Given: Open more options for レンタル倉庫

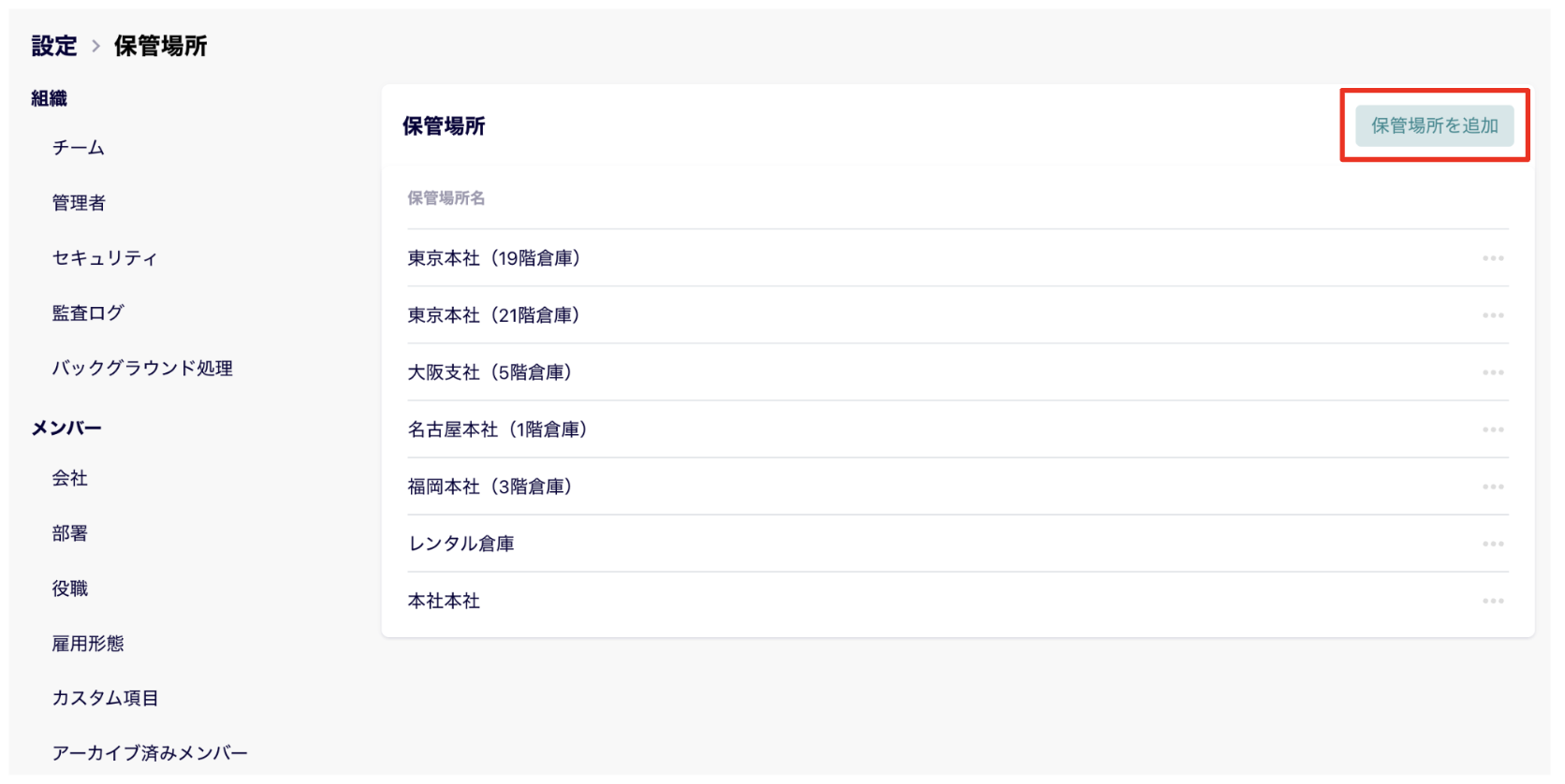Looking at the screenshot, I should 1493,544.
